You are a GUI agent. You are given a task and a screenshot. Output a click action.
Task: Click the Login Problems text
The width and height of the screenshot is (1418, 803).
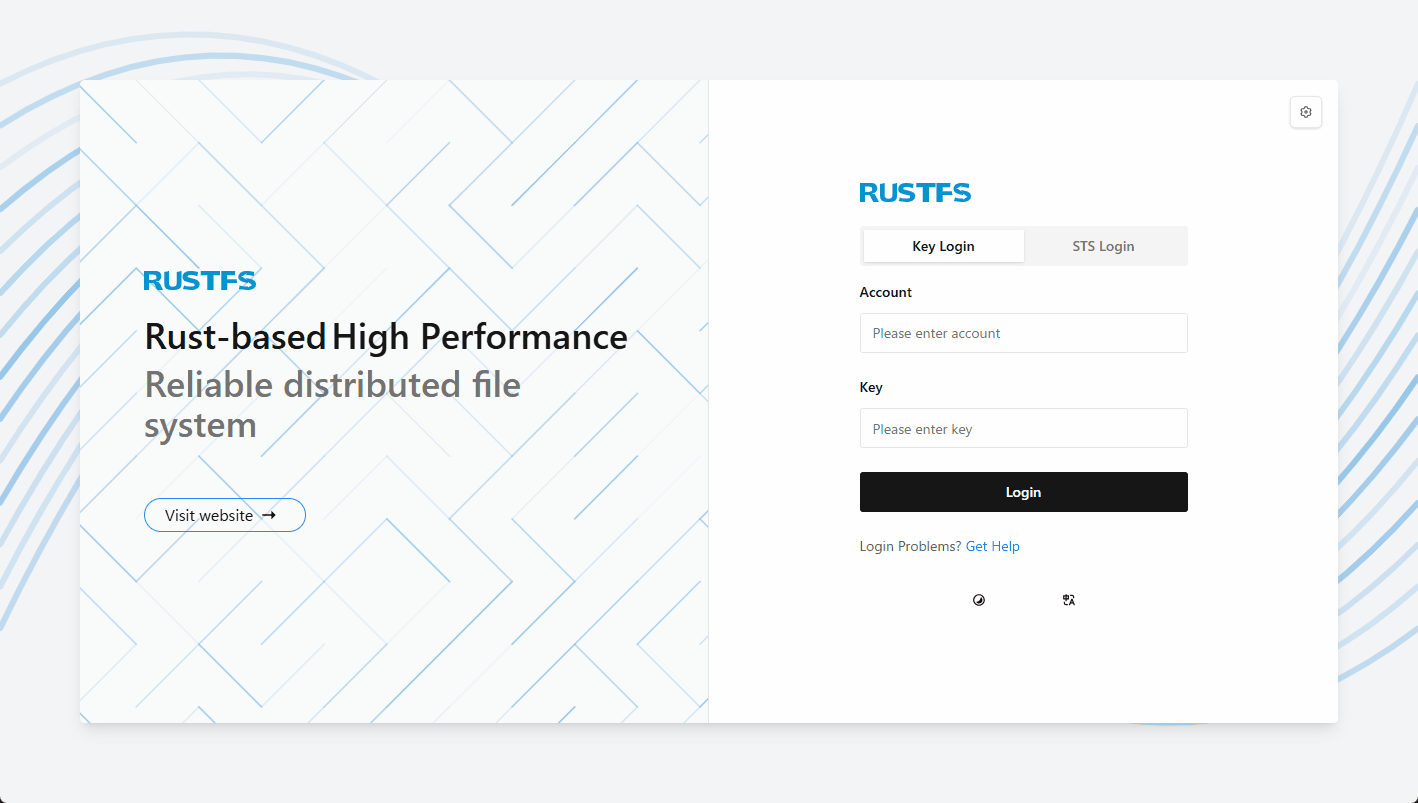click(x=909, y=546)
